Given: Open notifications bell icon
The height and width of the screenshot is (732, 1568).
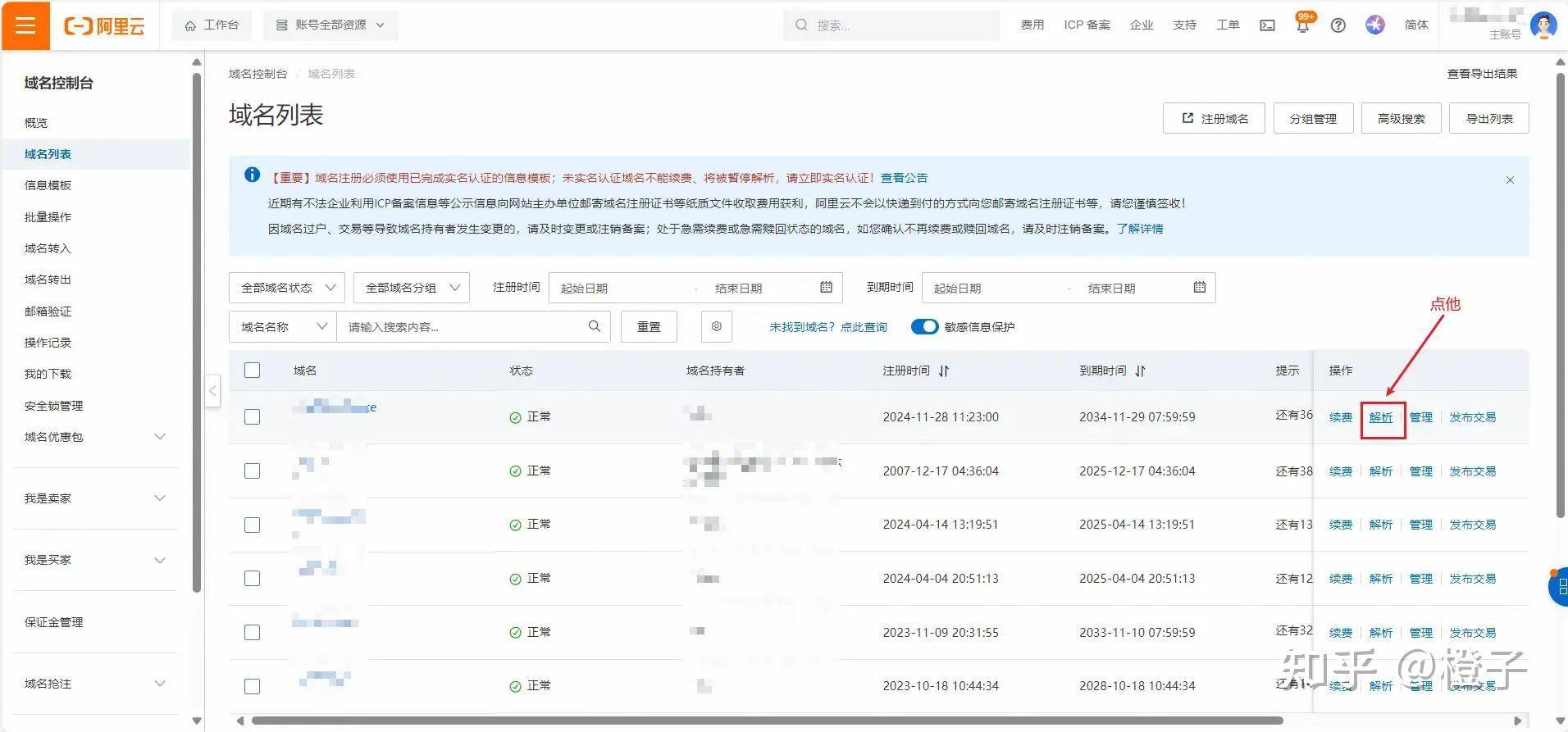Looking at the screenshot, I should tap(1302, 25).
